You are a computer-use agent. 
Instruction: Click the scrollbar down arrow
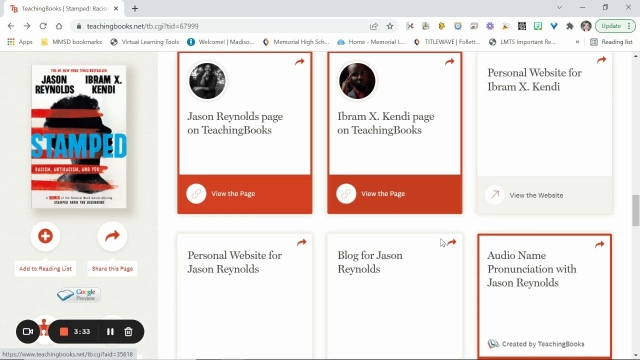point(636,356)
